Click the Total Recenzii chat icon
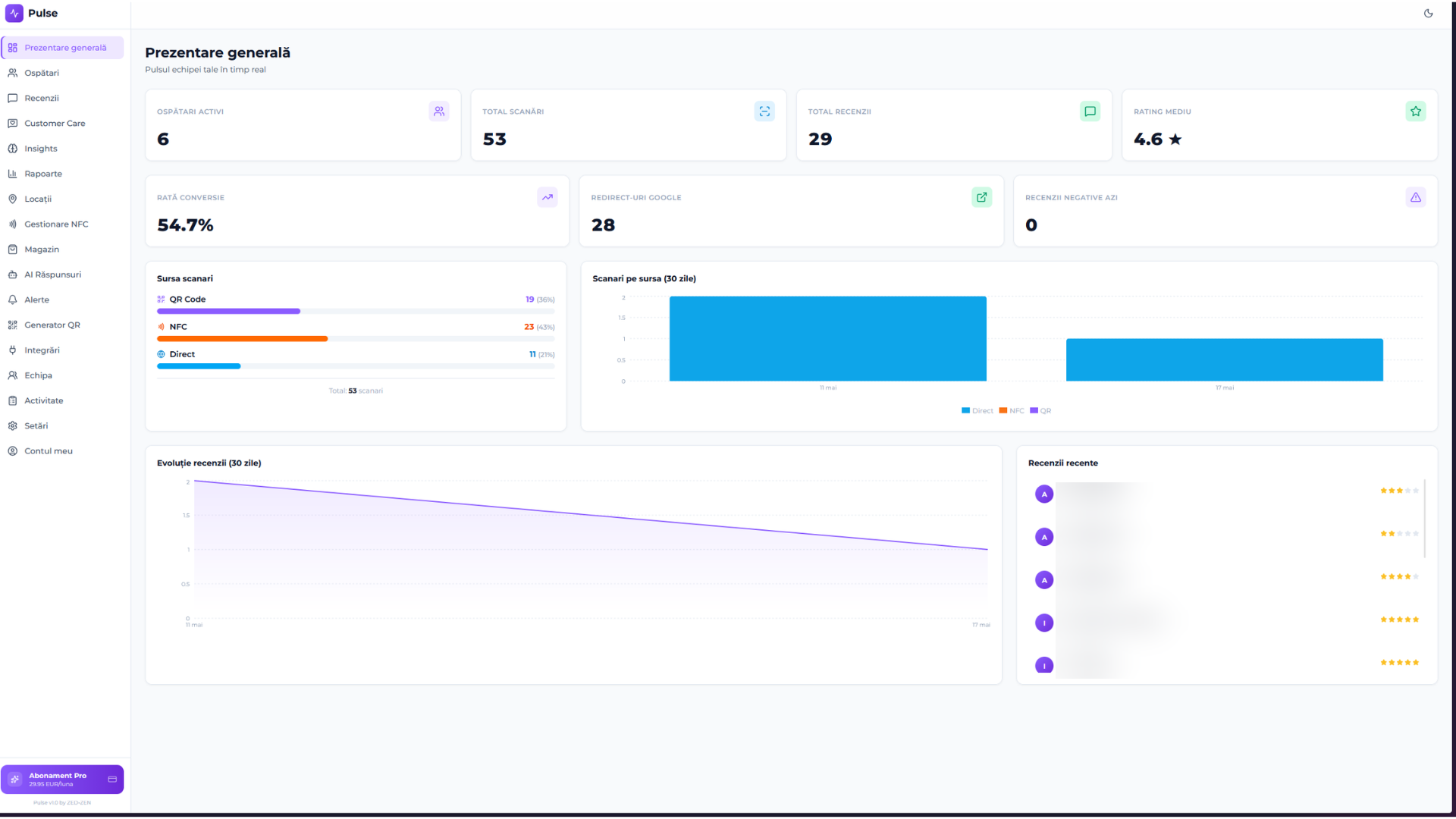The image size is (1456, 819). (x=1090, y=111)
